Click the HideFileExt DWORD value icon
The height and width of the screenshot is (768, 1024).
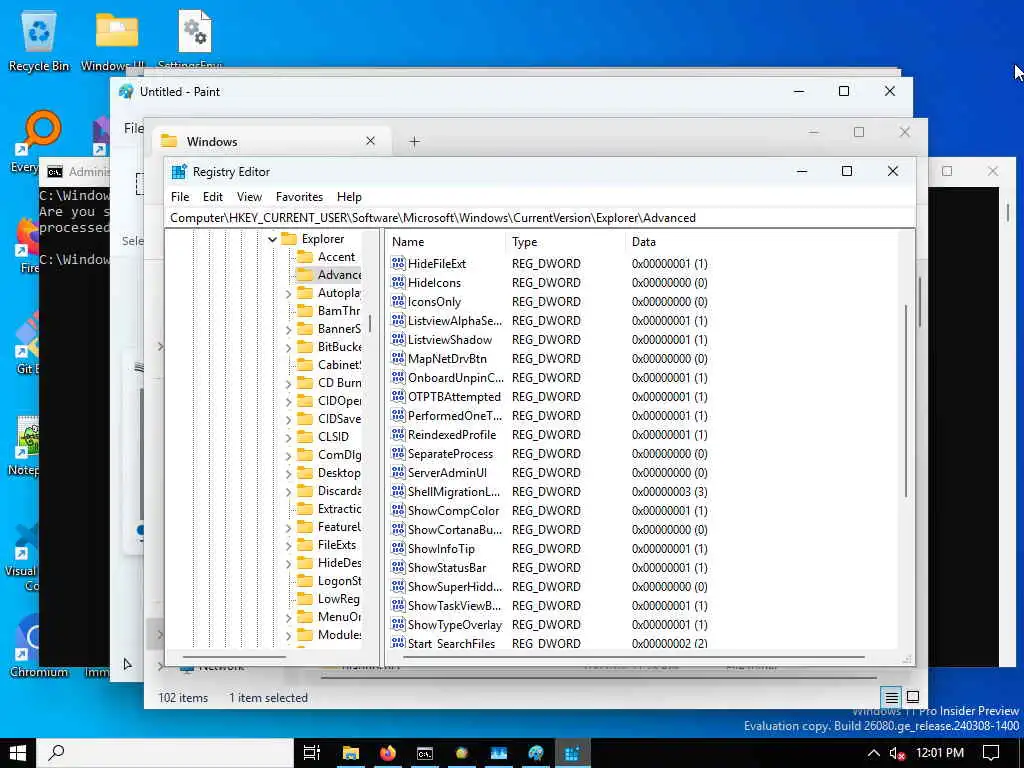pyautogui.click(x=398, y=263)
